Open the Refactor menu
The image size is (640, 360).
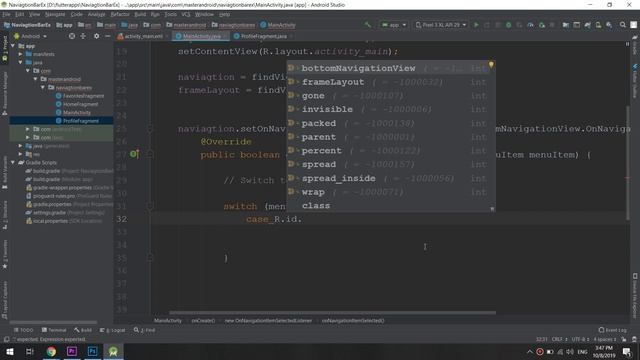tap(120, 14)
